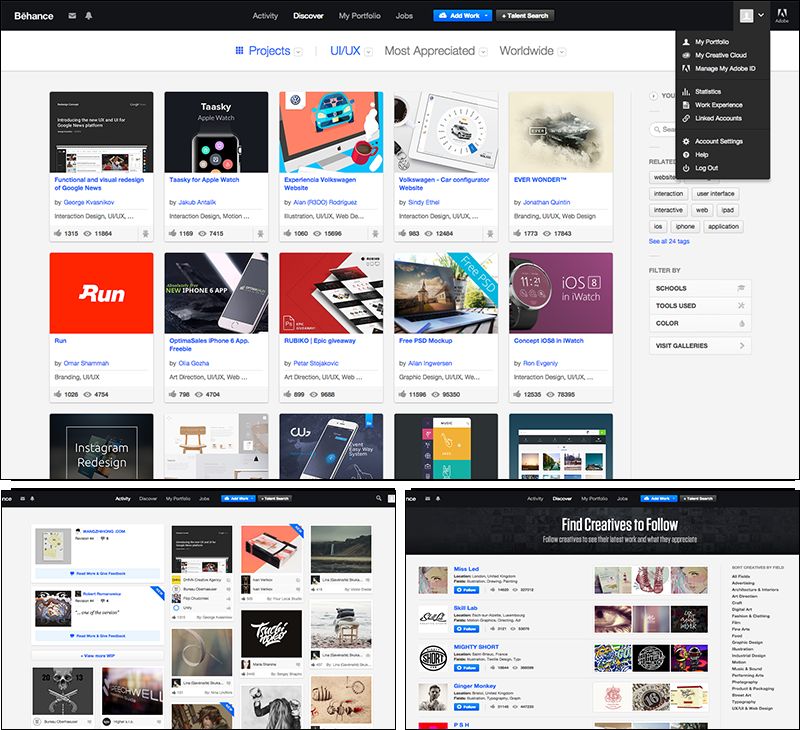Select Log Out from the profile menu

click(x=706, y=168)
